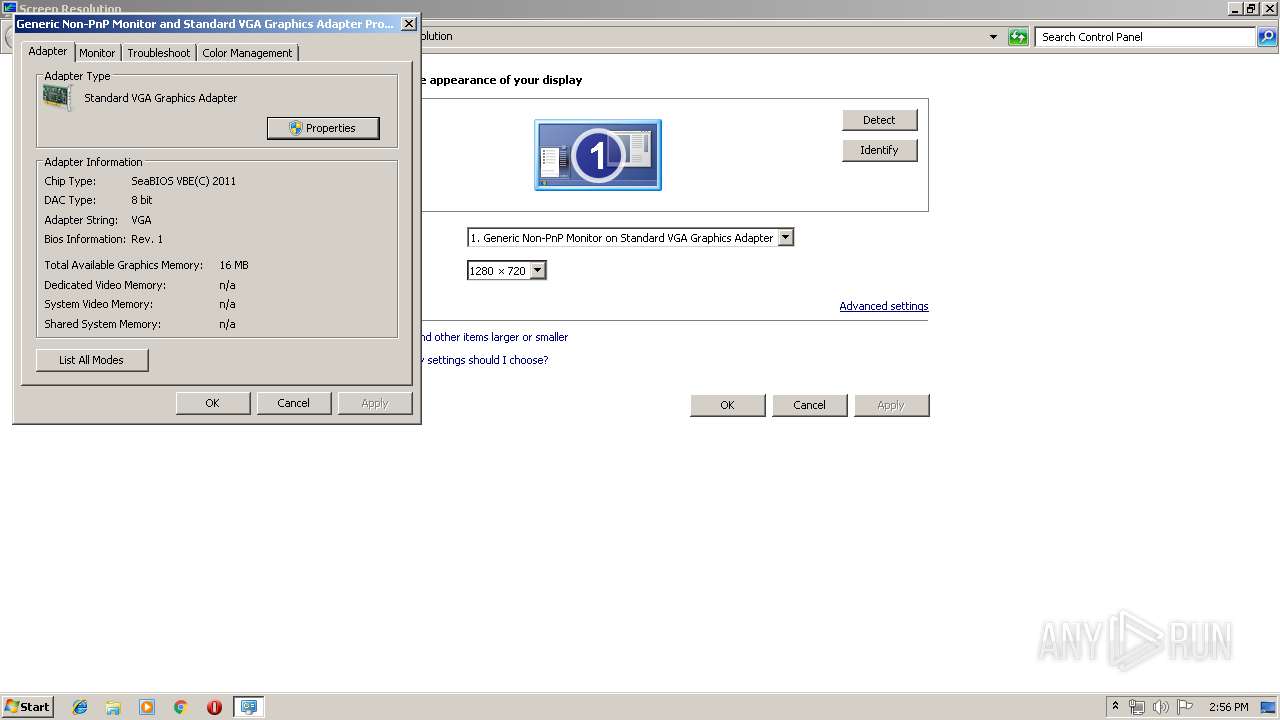
Task: Minimize the Screen Resolution window
Action: (1235, 9)
